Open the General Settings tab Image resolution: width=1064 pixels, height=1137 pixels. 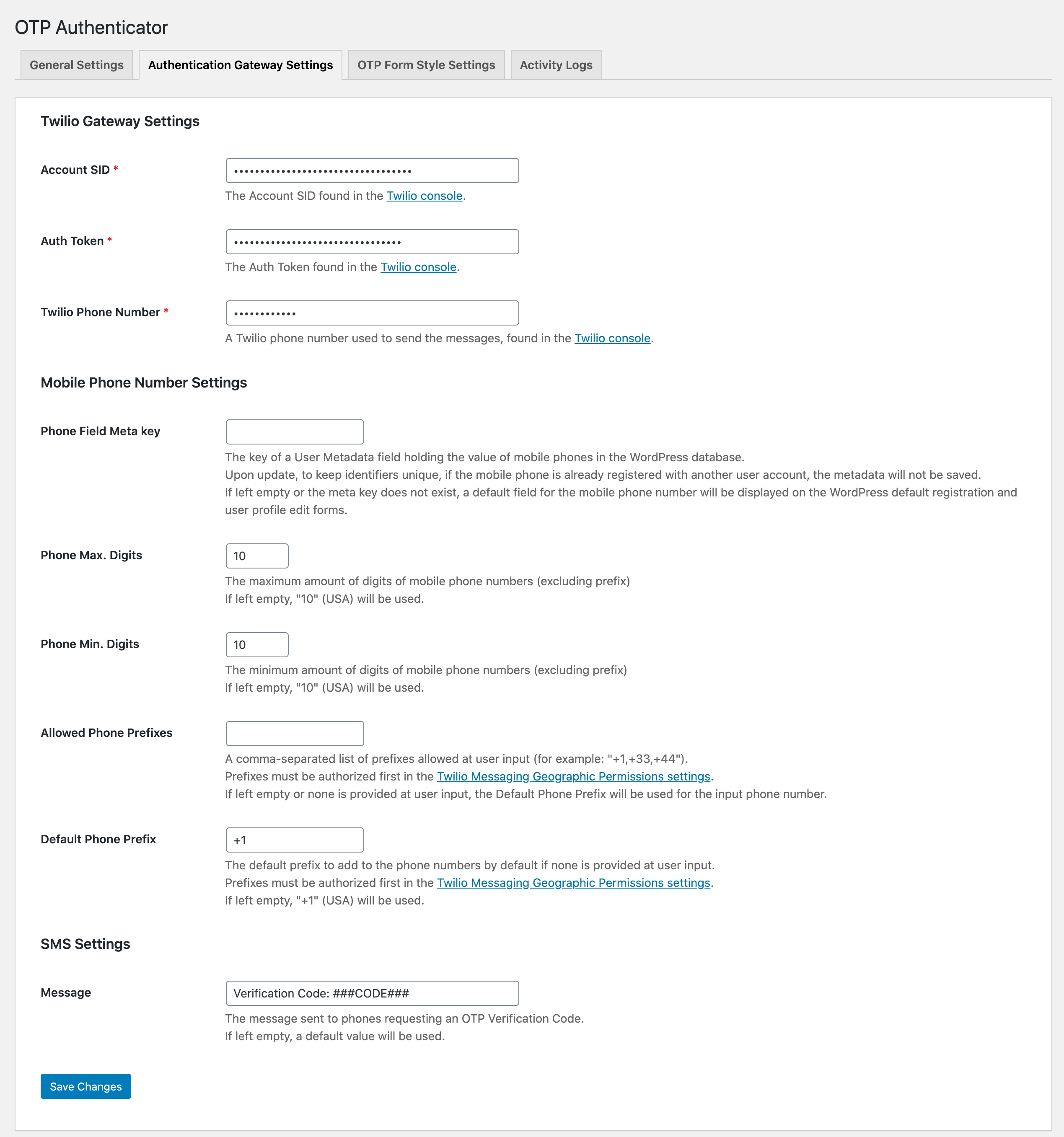[77, 65]
